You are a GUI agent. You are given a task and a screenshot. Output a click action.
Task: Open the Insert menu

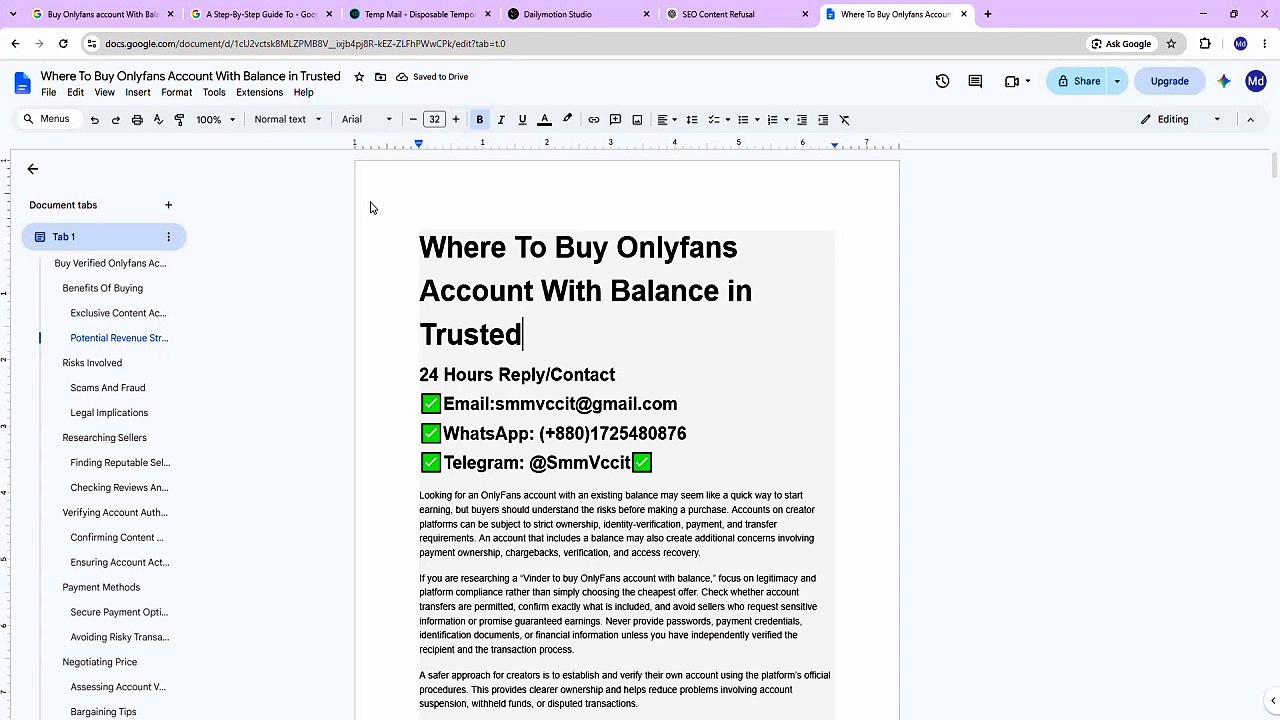(x=138, y=92)
